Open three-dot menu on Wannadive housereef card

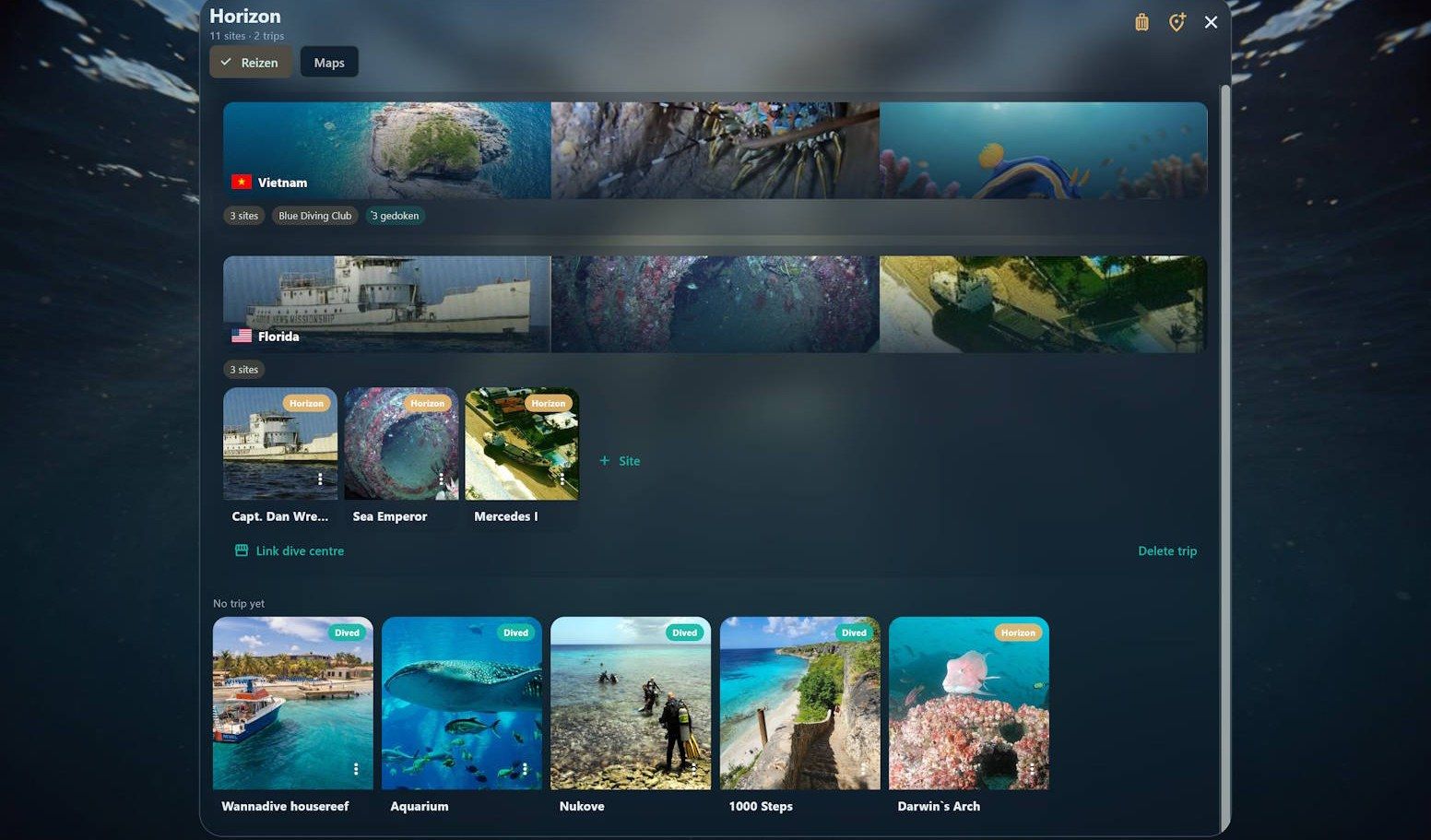[x=356, y=769]
